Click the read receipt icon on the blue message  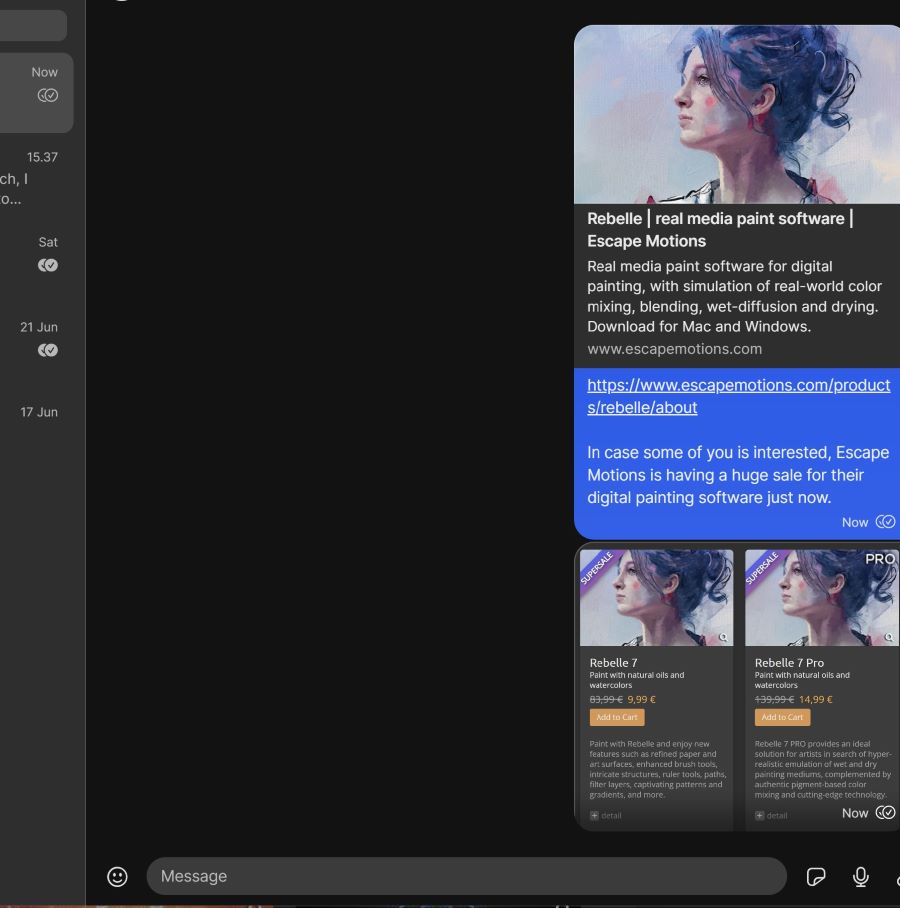tap(885, 522)
